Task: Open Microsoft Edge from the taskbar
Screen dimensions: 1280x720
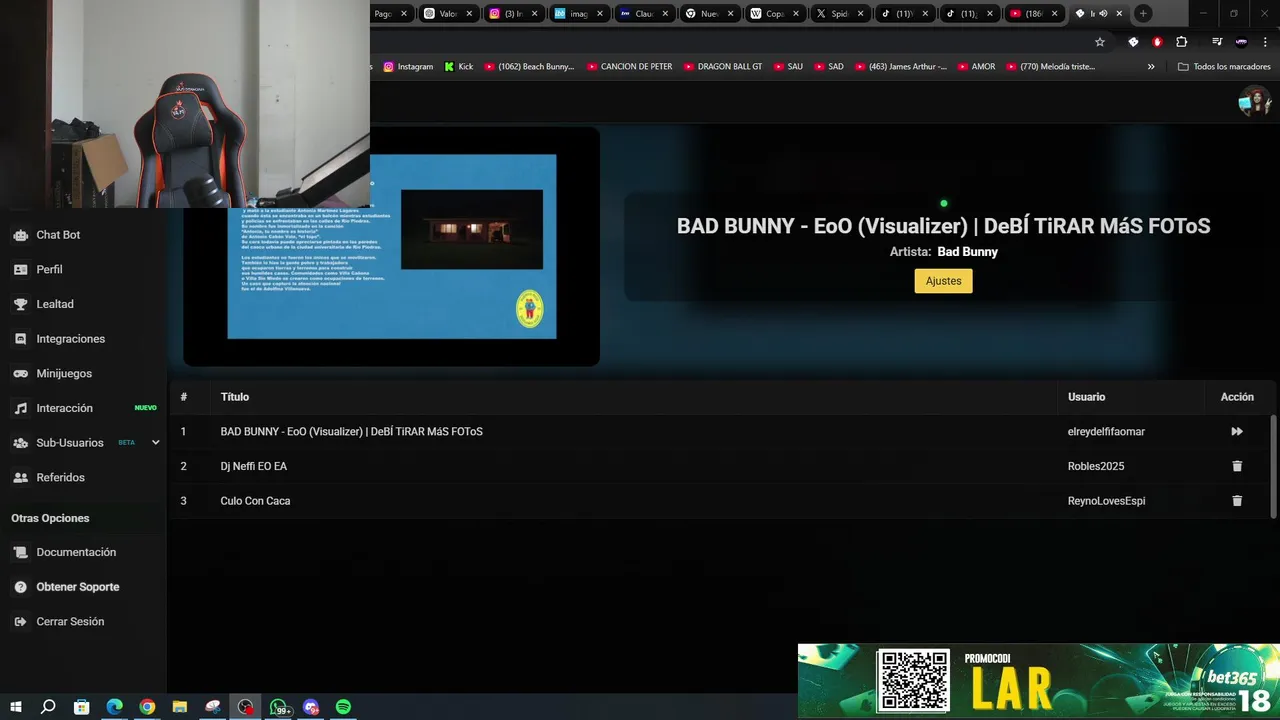Action: pos(114,707)
